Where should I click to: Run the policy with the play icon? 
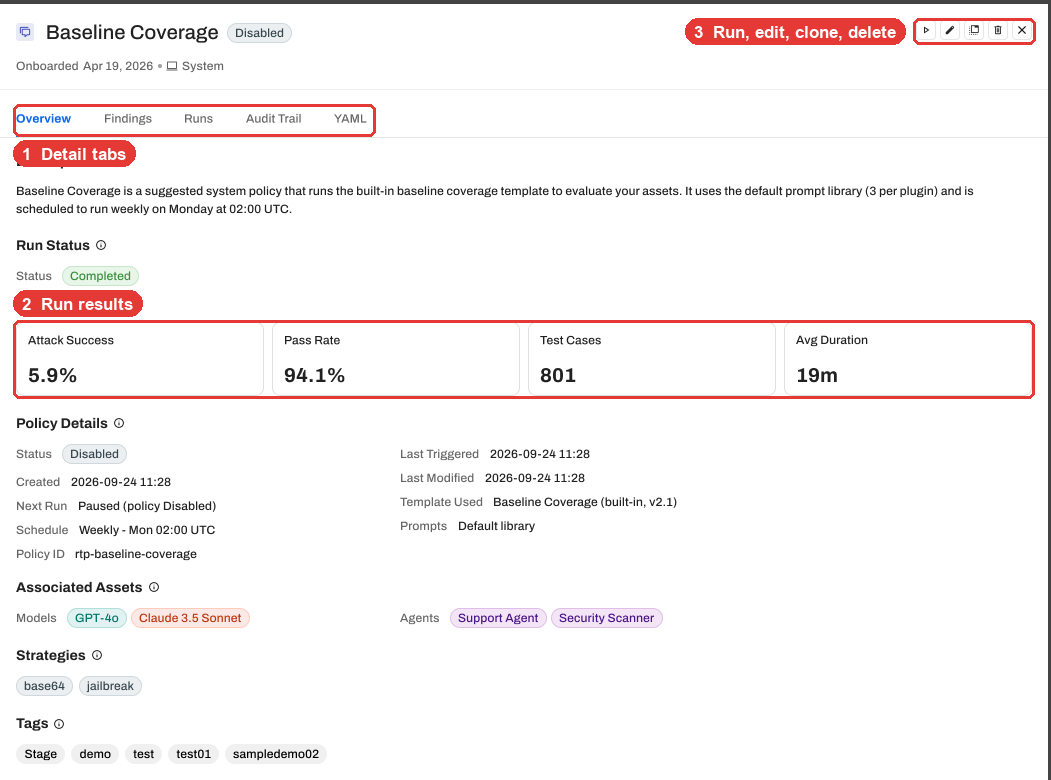click(926, 31)
